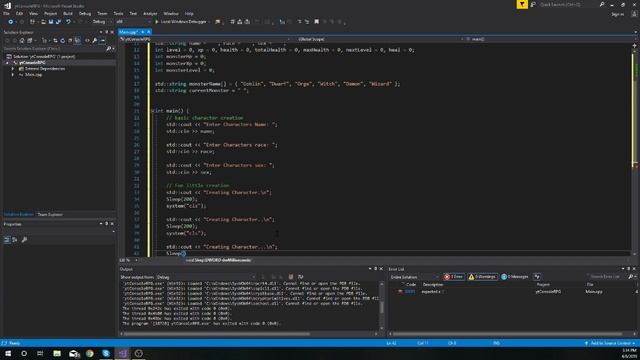Image resolution: width=640 pixels, height=360 pixels.
Task: Open the Build menu
Action: pos(68,13)
